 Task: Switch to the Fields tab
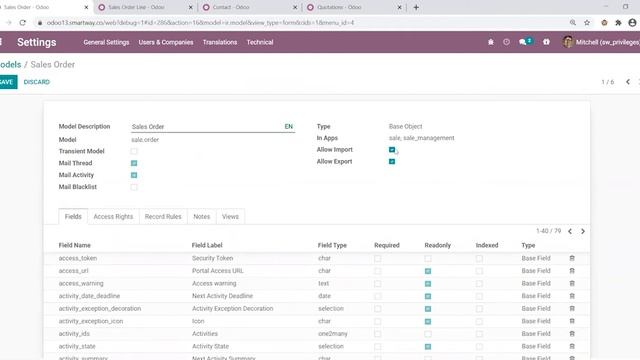click(73, 217)
